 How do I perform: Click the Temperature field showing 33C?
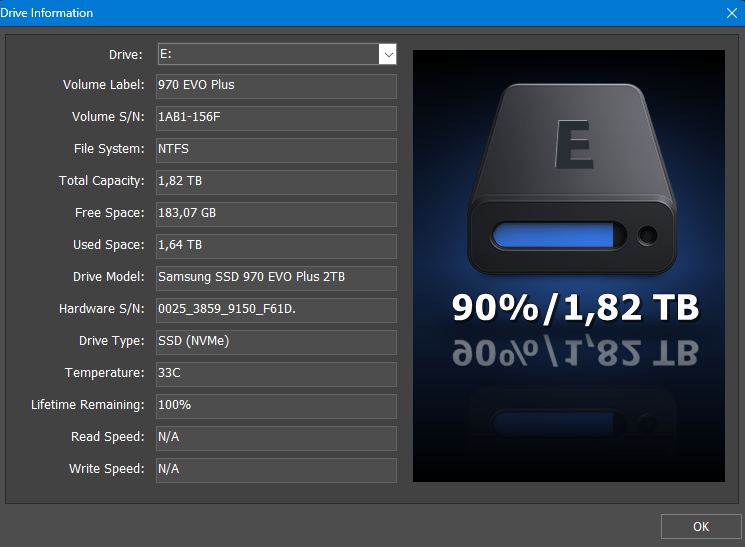[x=276, y=374]
